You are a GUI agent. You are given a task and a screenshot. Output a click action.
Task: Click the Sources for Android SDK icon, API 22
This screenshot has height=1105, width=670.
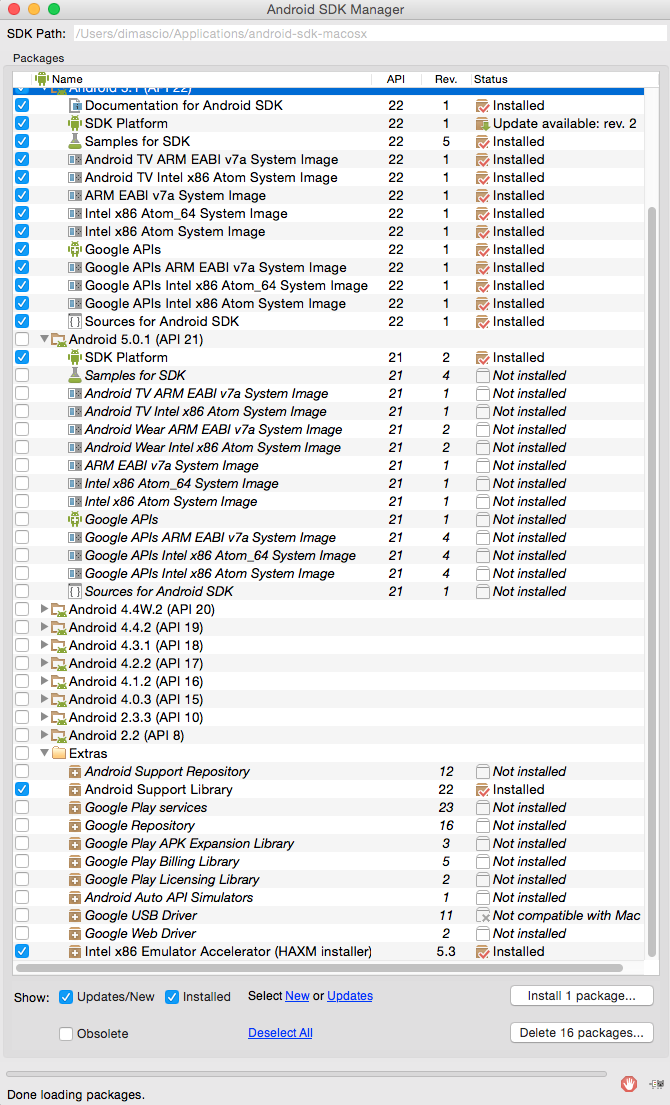tap(75, 321)
